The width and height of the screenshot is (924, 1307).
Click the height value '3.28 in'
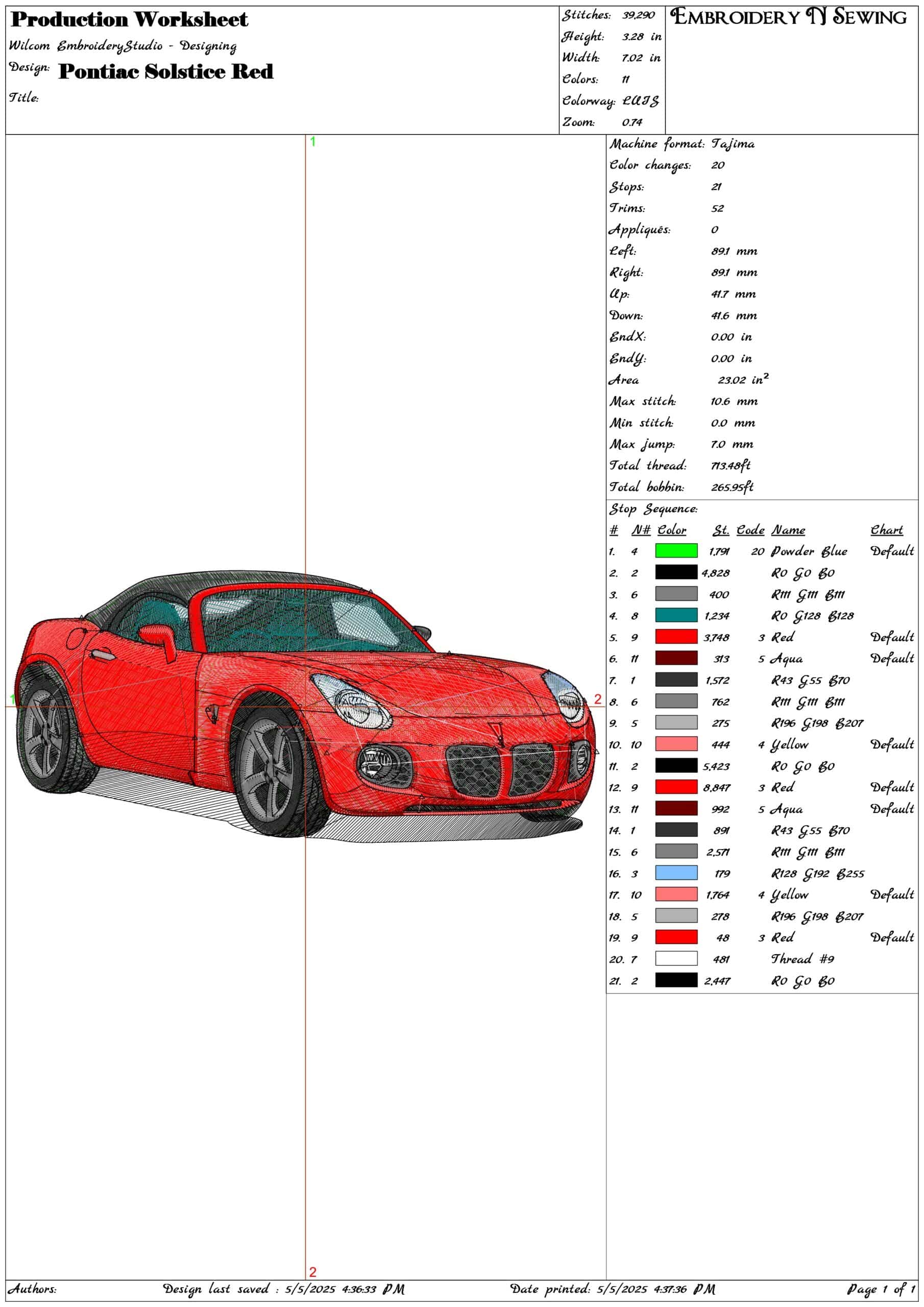641,36
